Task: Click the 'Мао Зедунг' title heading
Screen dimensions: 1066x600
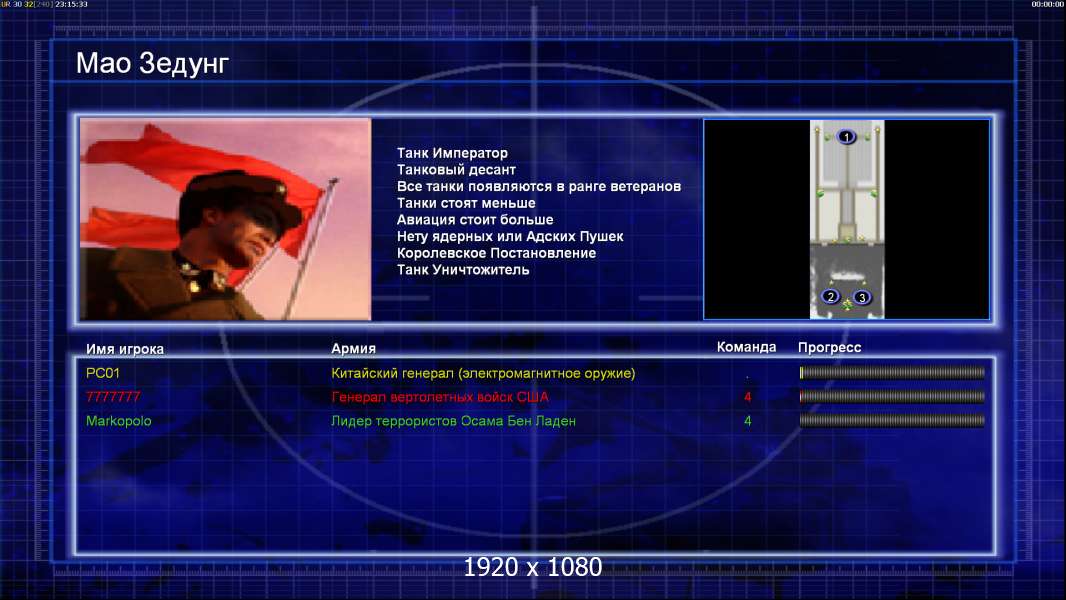Action: point(152,65)
